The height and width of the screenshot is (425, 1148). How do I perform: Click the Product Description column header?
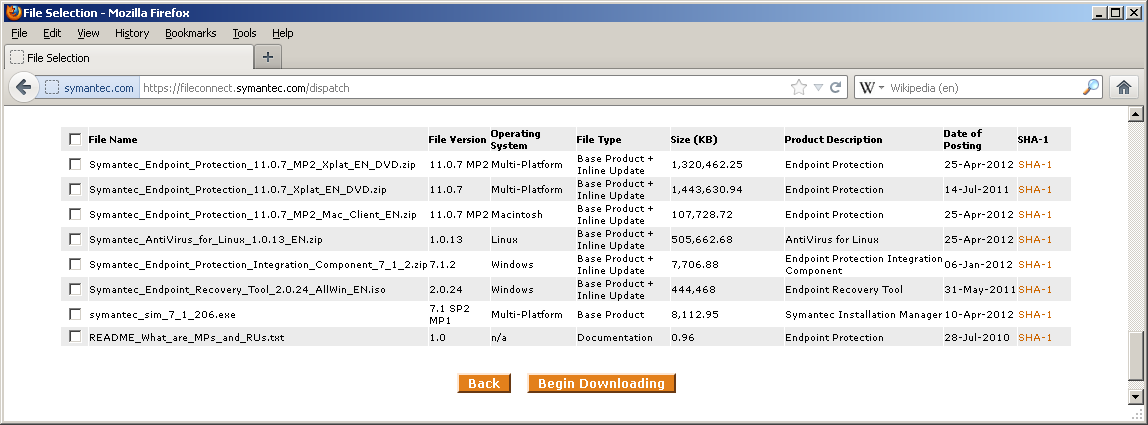click(833, 140)
